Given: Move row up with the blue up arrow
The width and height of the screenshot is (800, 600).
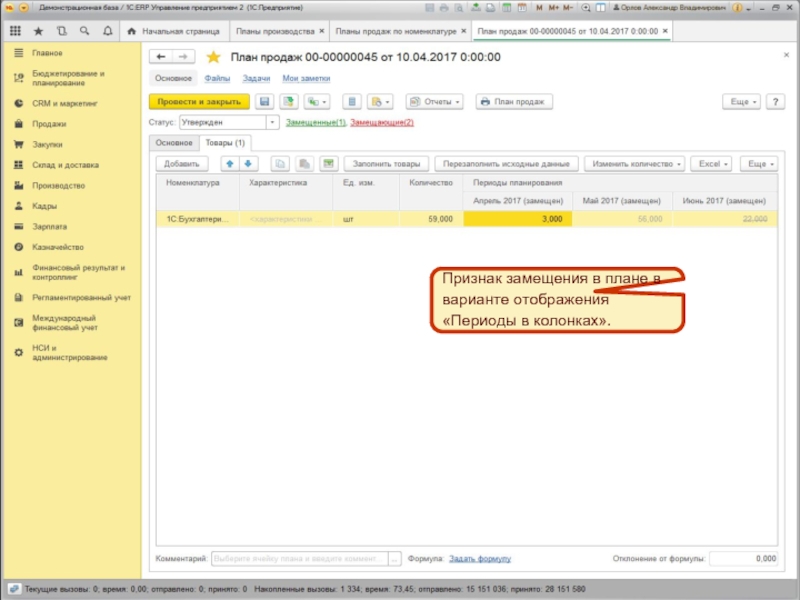Looking at the screenshot, I should coord(229,163).
